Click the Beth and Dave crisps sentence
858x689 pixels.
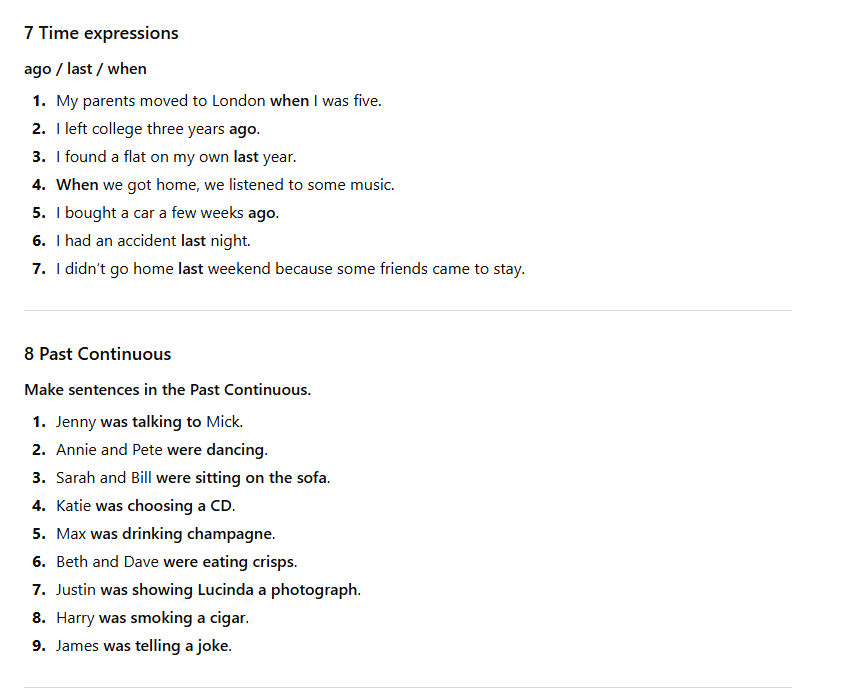tap(176, 562)
